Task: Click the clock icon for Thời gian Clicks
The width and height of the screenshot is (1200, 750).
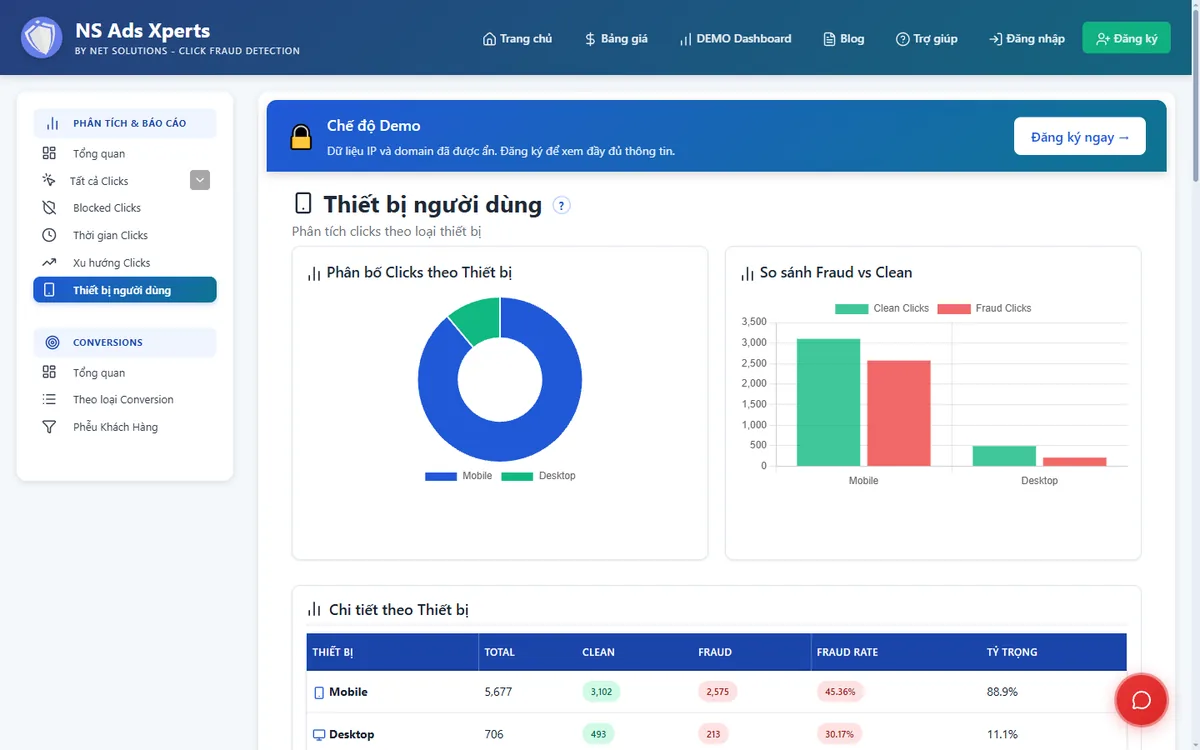Action: [49, 235]
